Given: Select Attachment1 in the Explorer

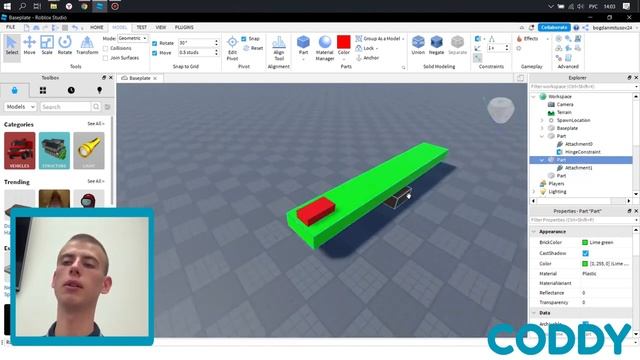Looking at the screenshot, I should click(578, 168).
